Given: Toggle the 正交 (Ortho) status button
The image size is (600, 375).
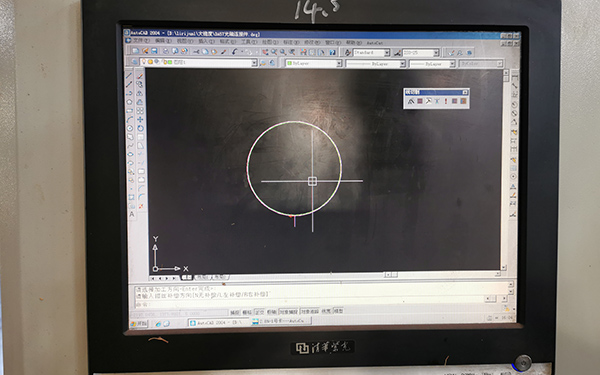Looking at the screenshot, I should pyautogui.click(x=259, y=312).
